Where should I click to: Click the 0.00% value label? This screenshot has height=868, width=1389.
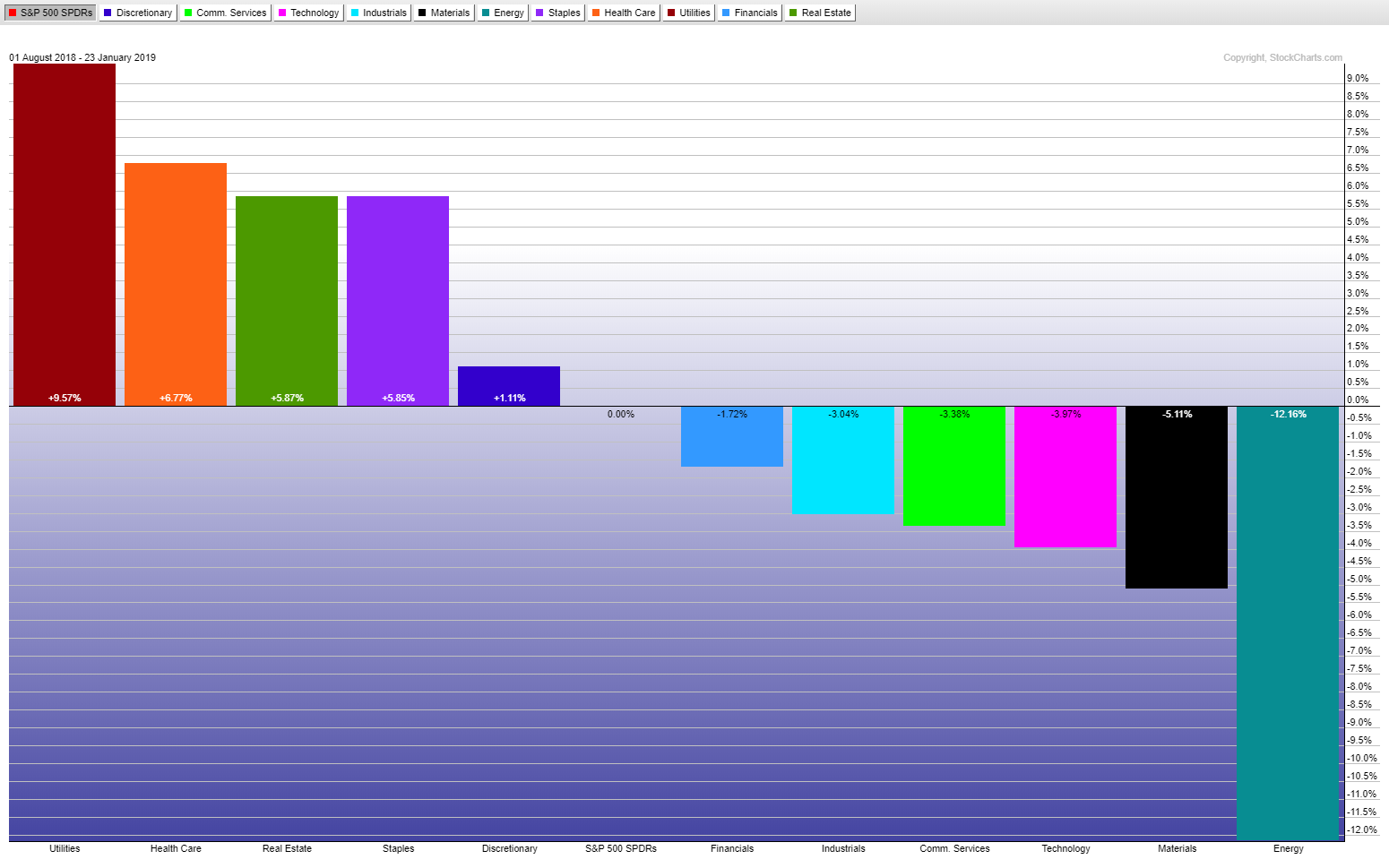click(x=621, y=414)
